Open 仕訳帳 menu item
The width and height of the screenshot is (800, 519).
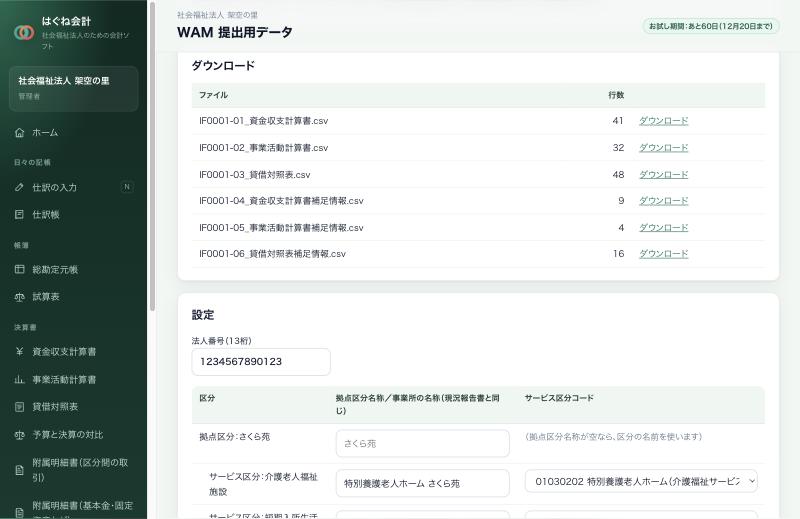point(73,214)
